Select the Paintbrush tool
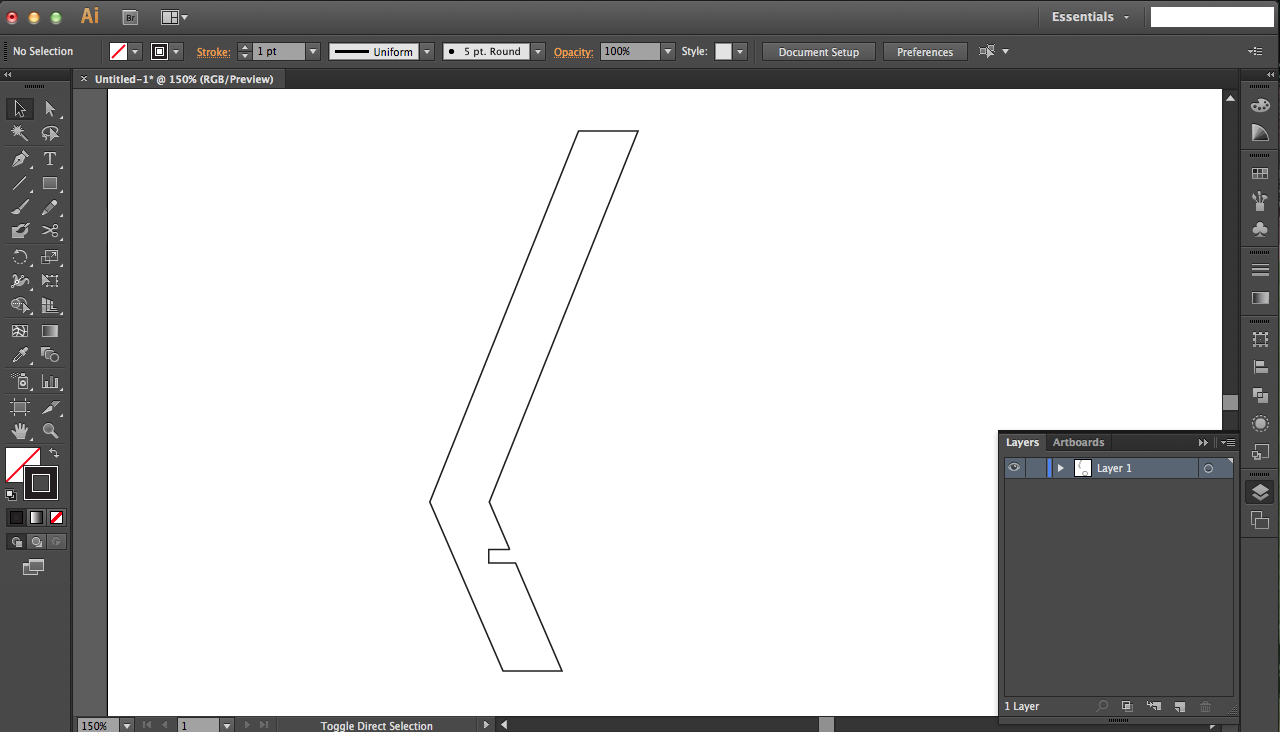 point(20,207)
